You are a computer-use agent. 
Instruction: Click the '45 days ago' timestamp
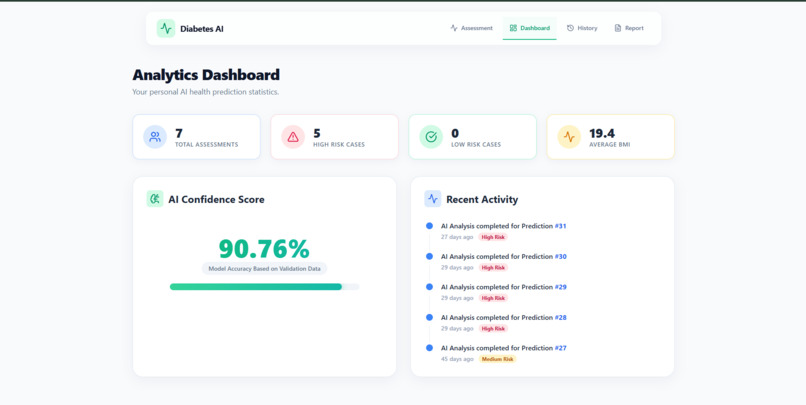(x=457, y=359)
